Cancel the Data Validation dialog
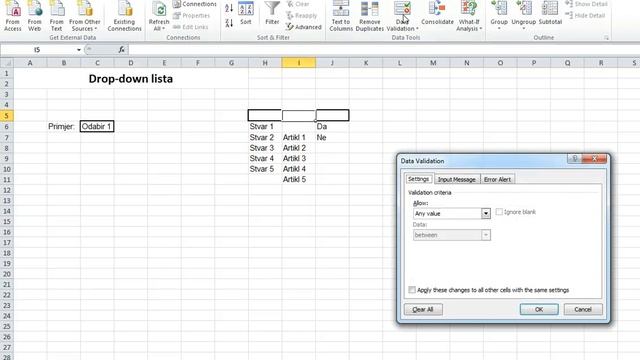The image size is (640, 360). pyautogui.click(x=582, y=309)
